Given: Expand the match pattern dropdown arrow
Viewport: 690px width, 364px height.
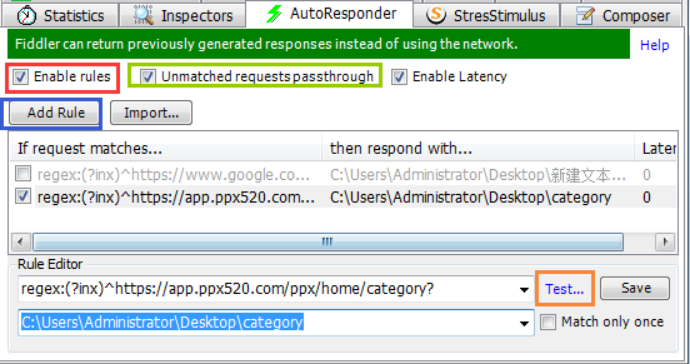Looking at the screenshot, I should [524, 290].
